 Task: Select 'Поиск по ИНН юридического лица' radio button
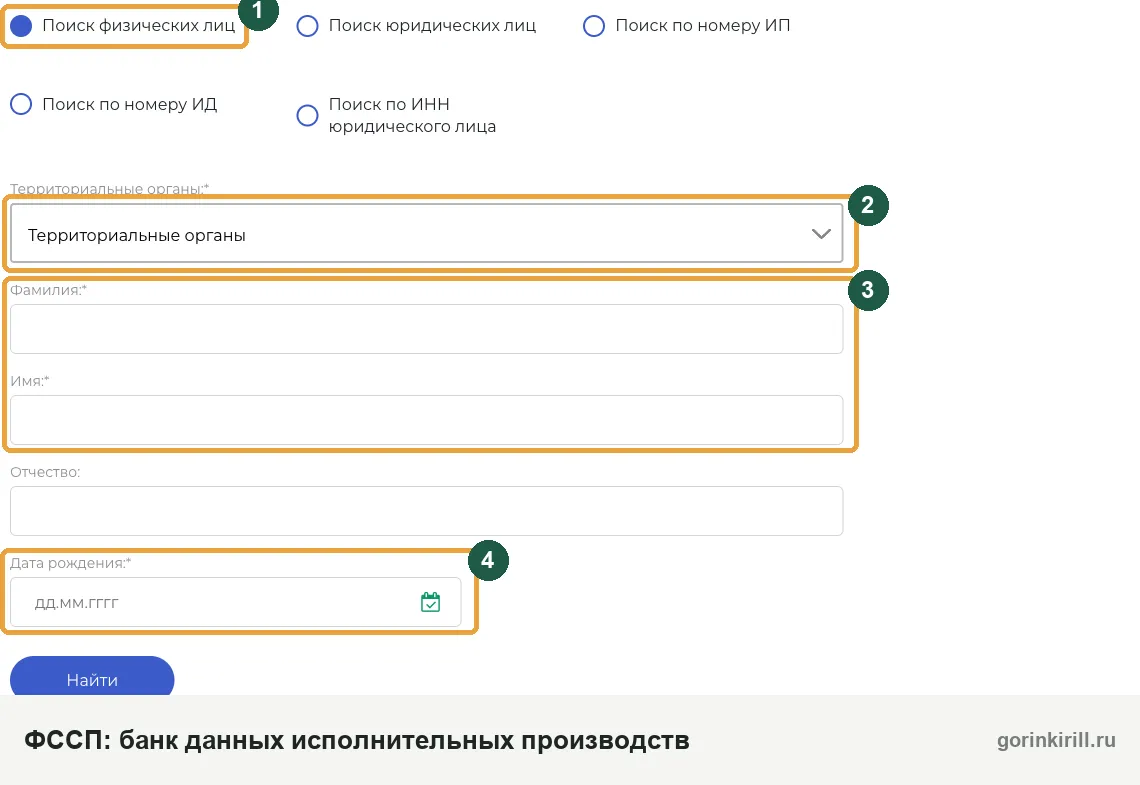click(308, 115)
